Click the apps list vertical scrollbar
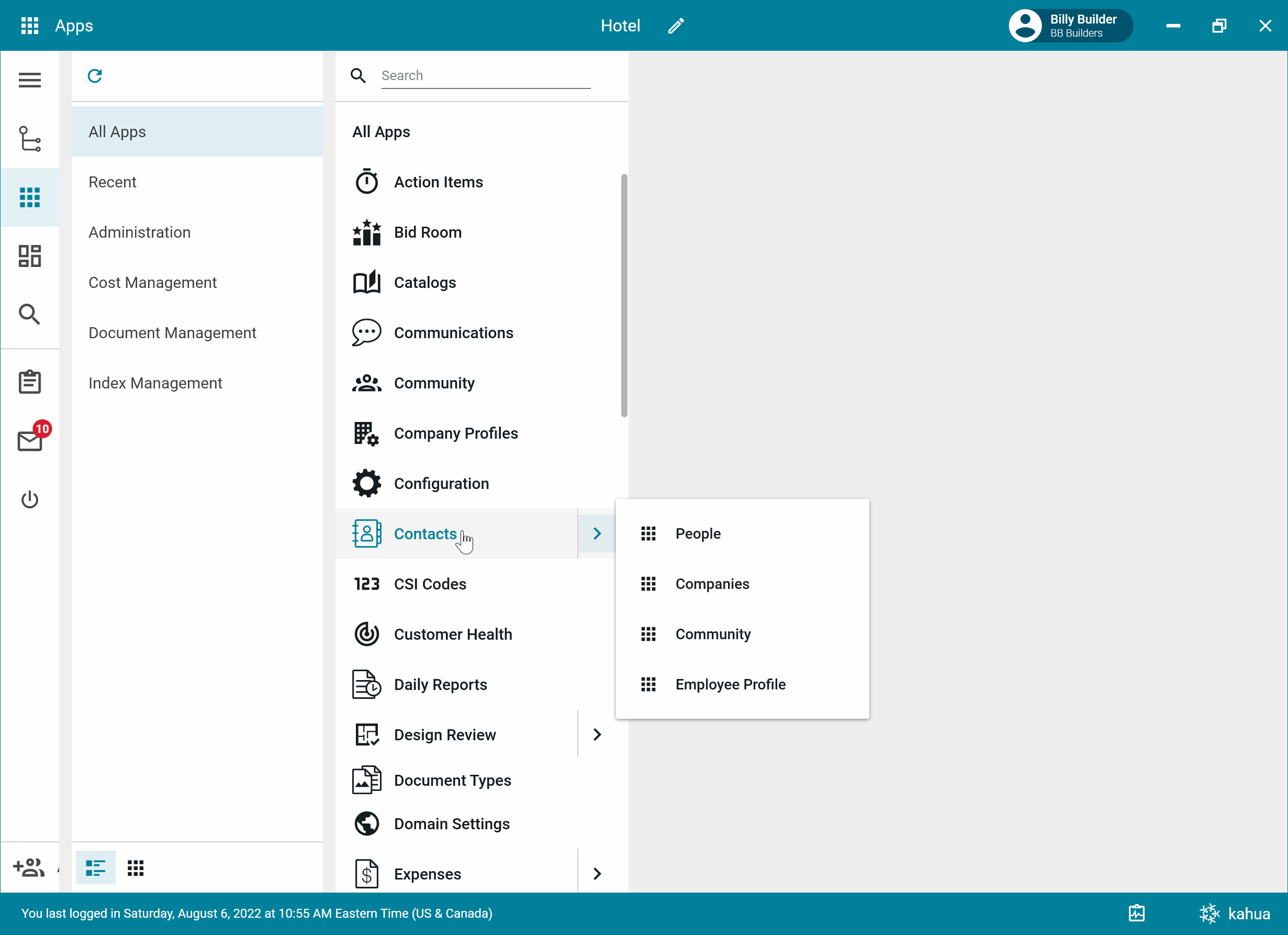This screenshot has height=935, width=1288. pos(624,295)
